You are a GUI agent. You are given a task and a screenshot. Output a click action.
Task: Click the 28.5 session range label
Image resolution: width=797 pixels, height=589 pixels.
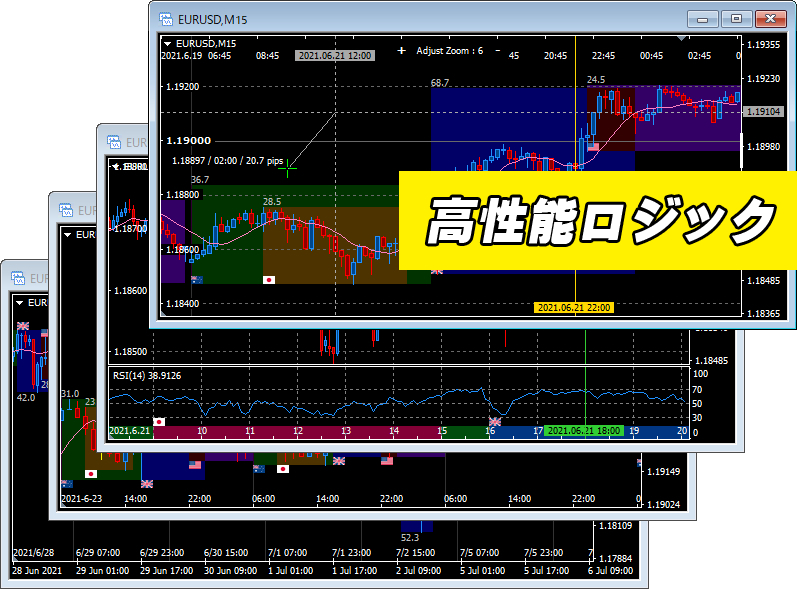(272, 202)
